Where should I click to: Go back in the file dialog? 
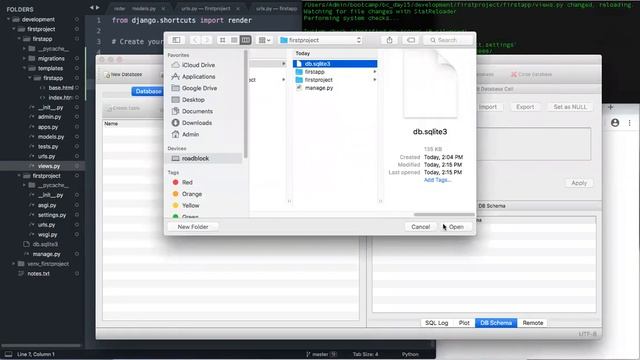pos(195,40)
